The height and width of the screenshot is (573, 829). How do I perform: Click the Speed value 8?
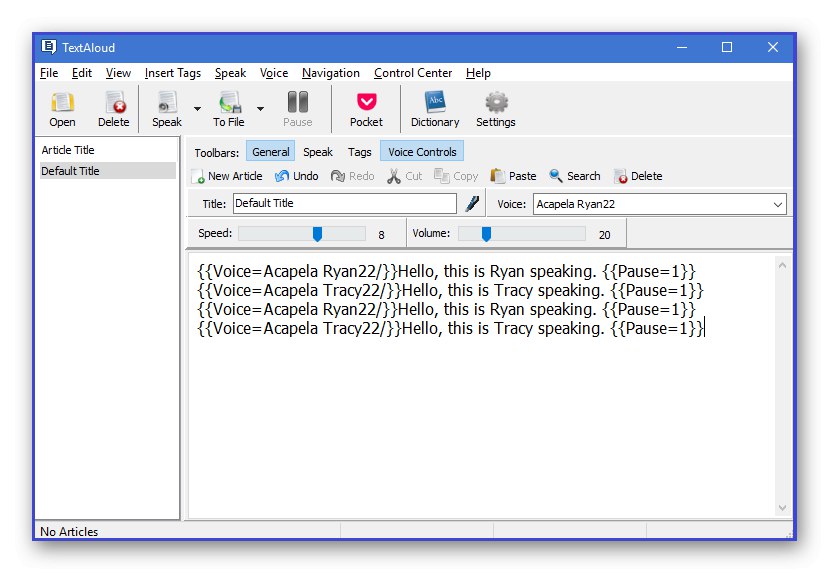(x=381, y=235)
